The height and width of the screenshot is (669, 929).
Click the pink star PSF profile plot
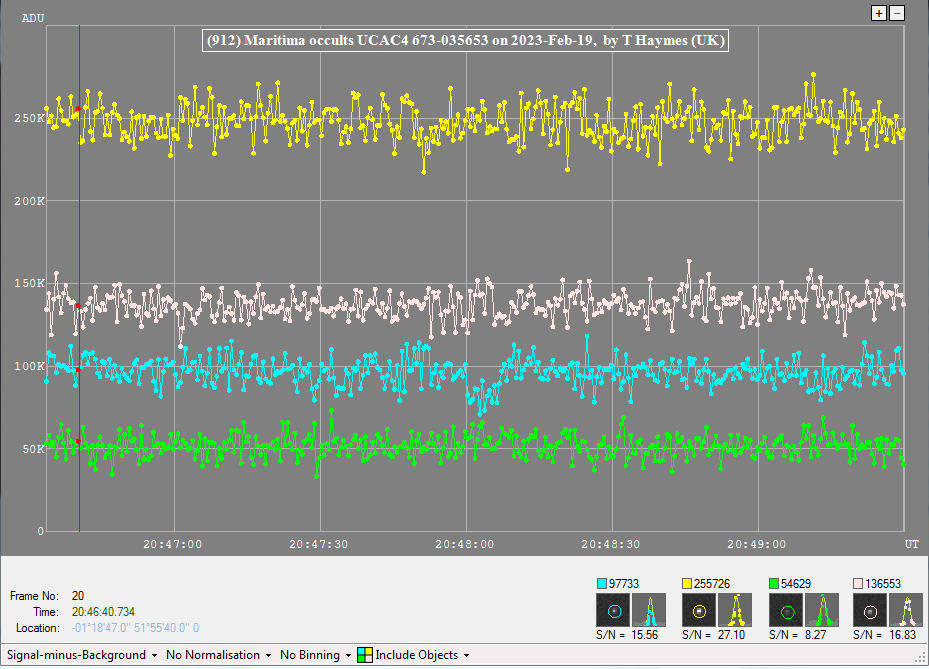tap(907, 609)
